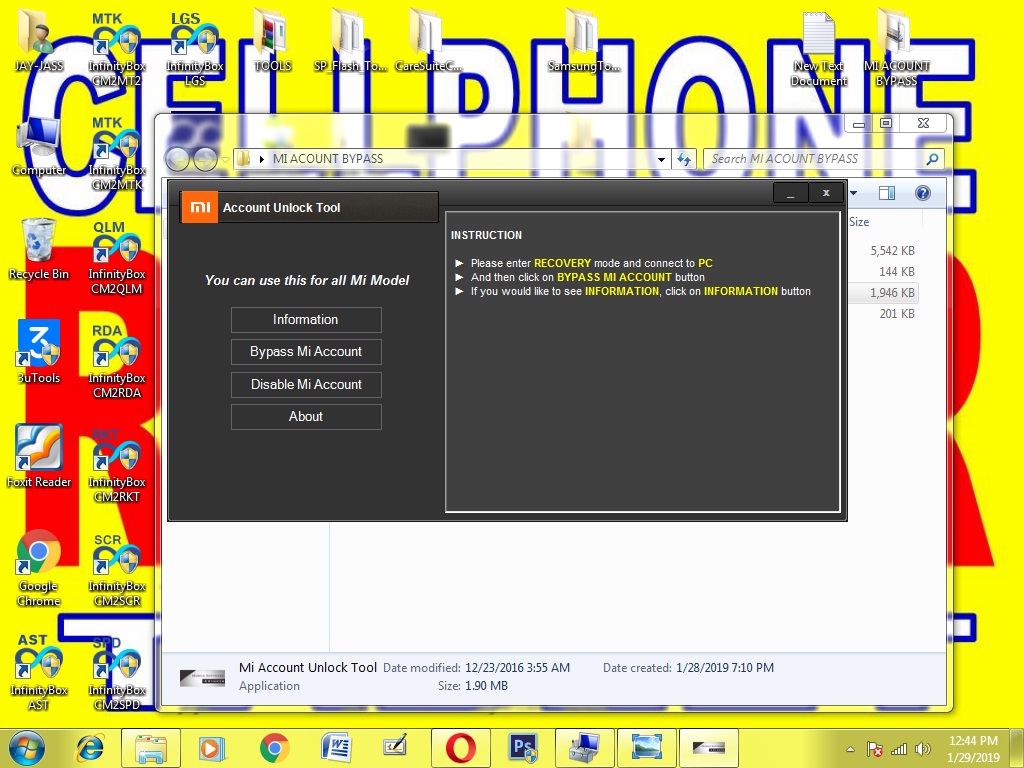Viewport: 1024px width, 768px height.
Task: Minimize the Account Unlock Tool window
Action: pos(790,193)
